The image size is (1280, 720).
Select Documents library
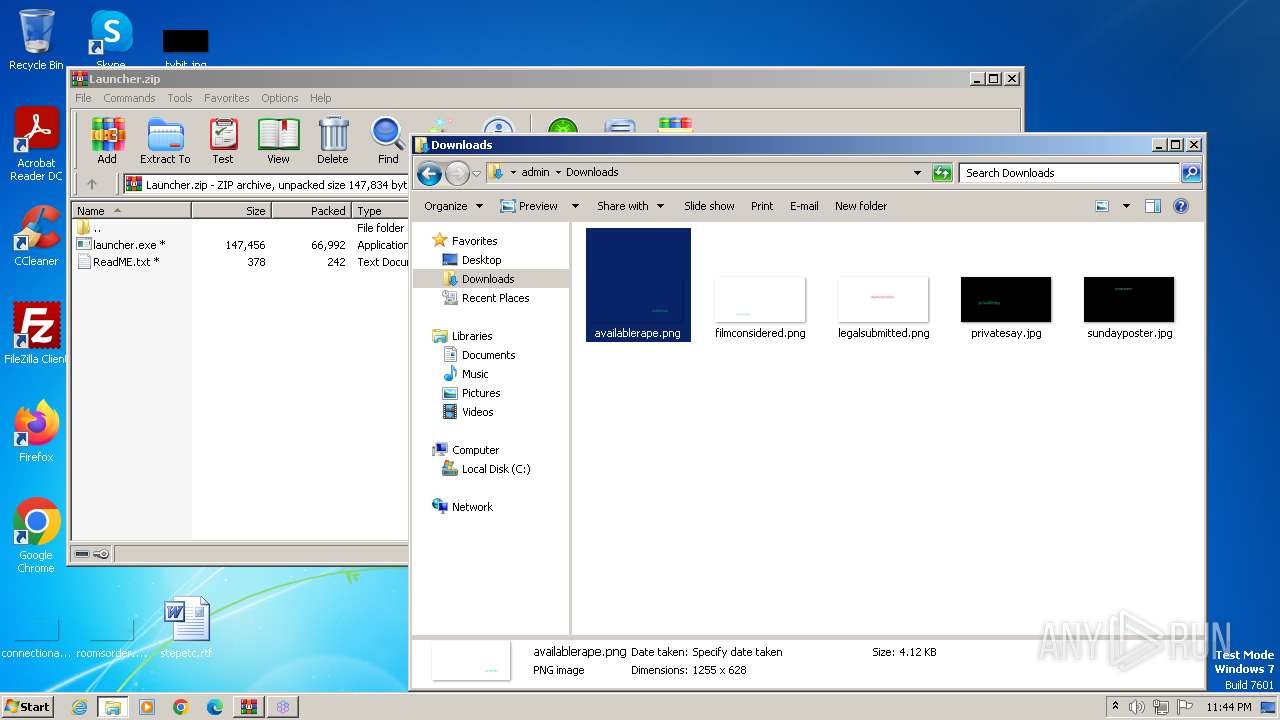click(488, 355)
